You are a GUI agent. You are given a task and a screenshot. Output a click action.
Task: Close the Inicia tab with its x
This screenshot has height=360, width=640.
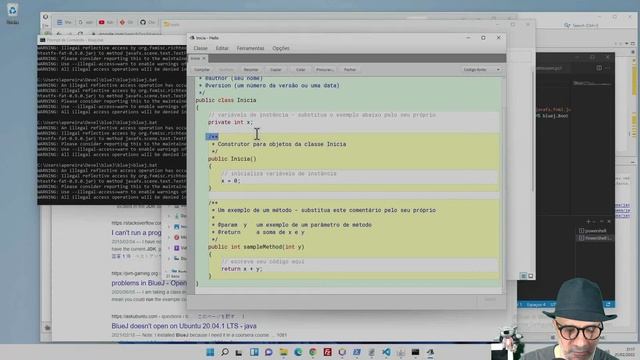[x=204, y=58]
